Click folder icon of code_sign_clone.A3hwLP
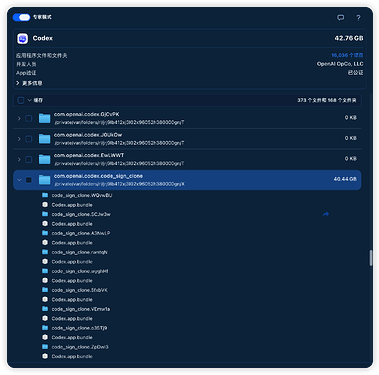379x375 pixels. coord(45,233)
